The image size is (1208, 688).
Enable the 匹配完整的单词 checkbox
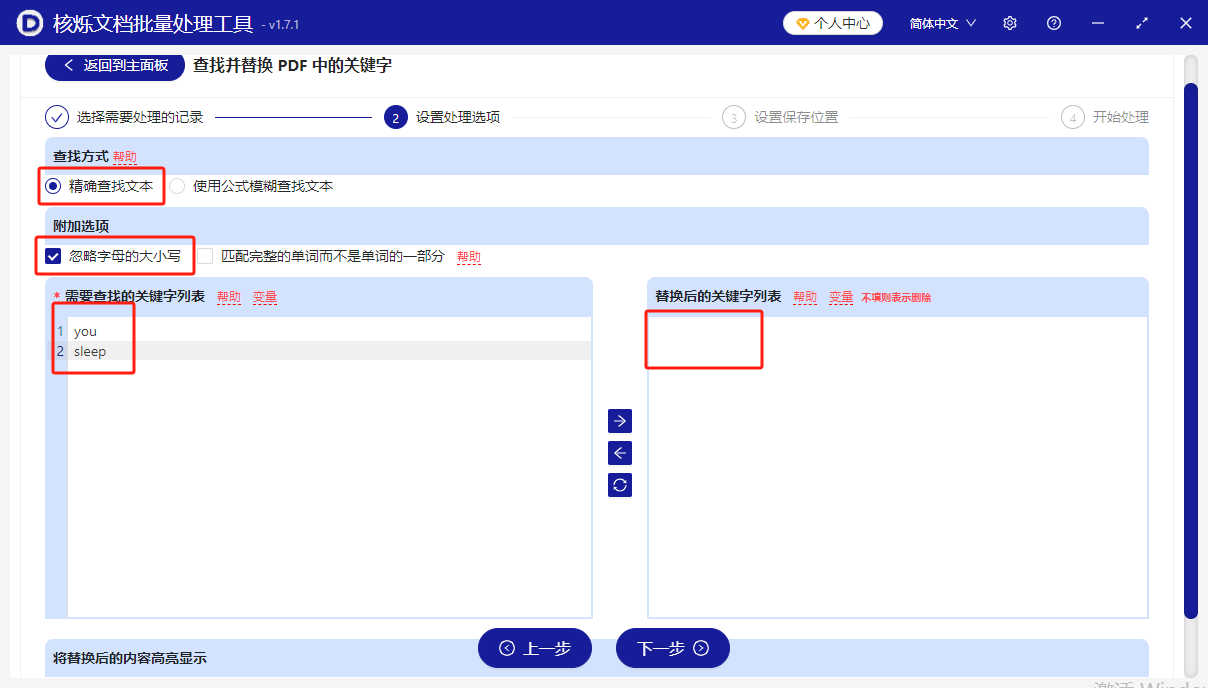tap(205, 256)
